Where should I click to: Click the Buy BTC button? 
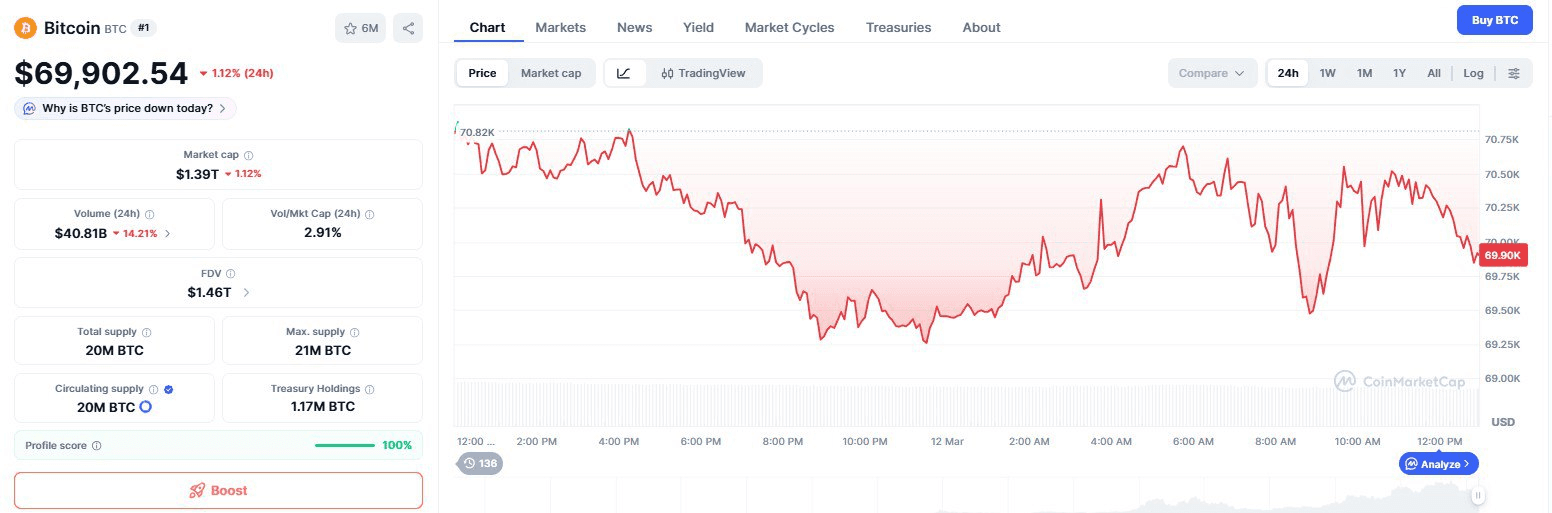click(1494, 20)
